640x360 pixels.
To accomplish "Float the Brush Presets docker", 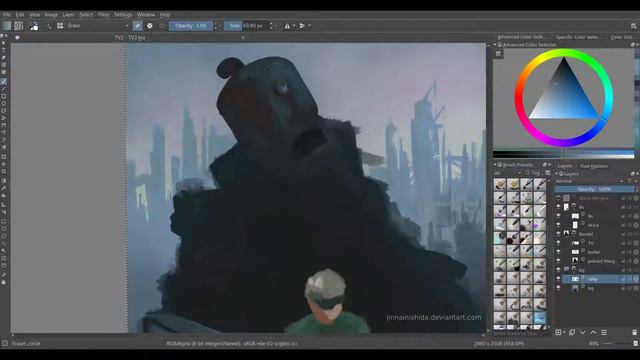I will [544, 165].
